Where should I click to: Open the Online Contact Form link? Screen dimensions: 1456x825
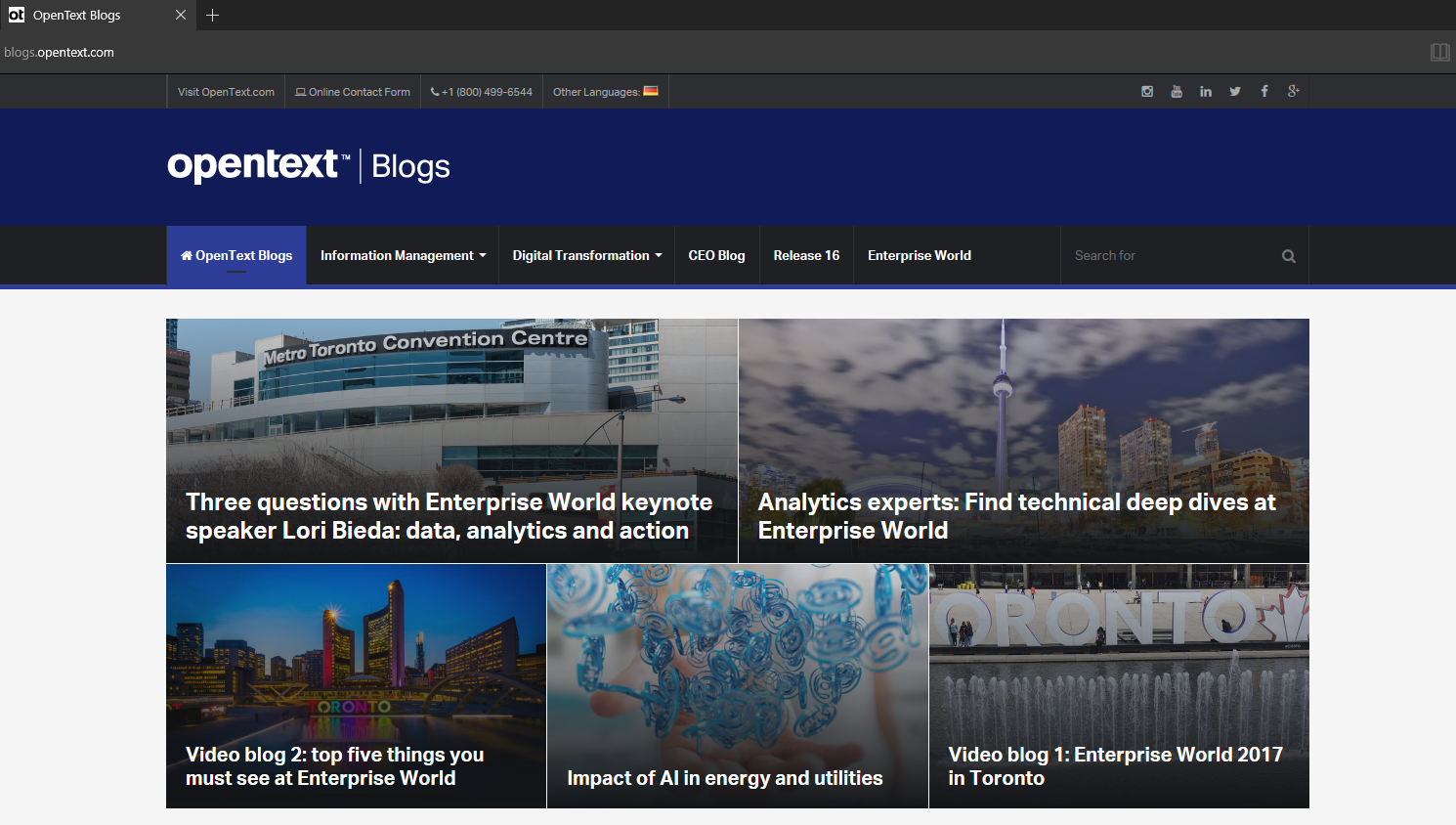[353, 92]
